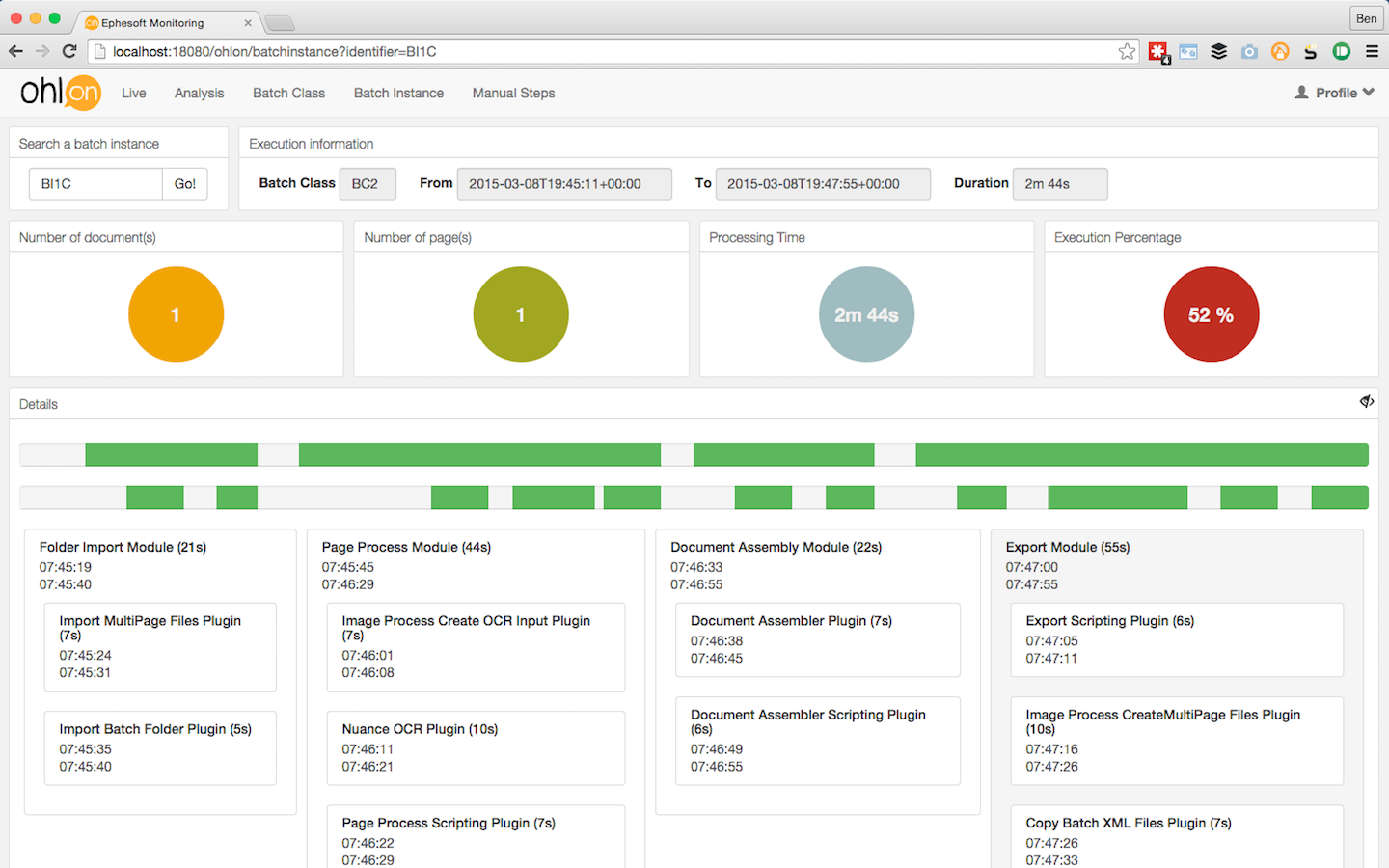
Task: Bookmark the page with the star icon
Action: [1127, 51]
